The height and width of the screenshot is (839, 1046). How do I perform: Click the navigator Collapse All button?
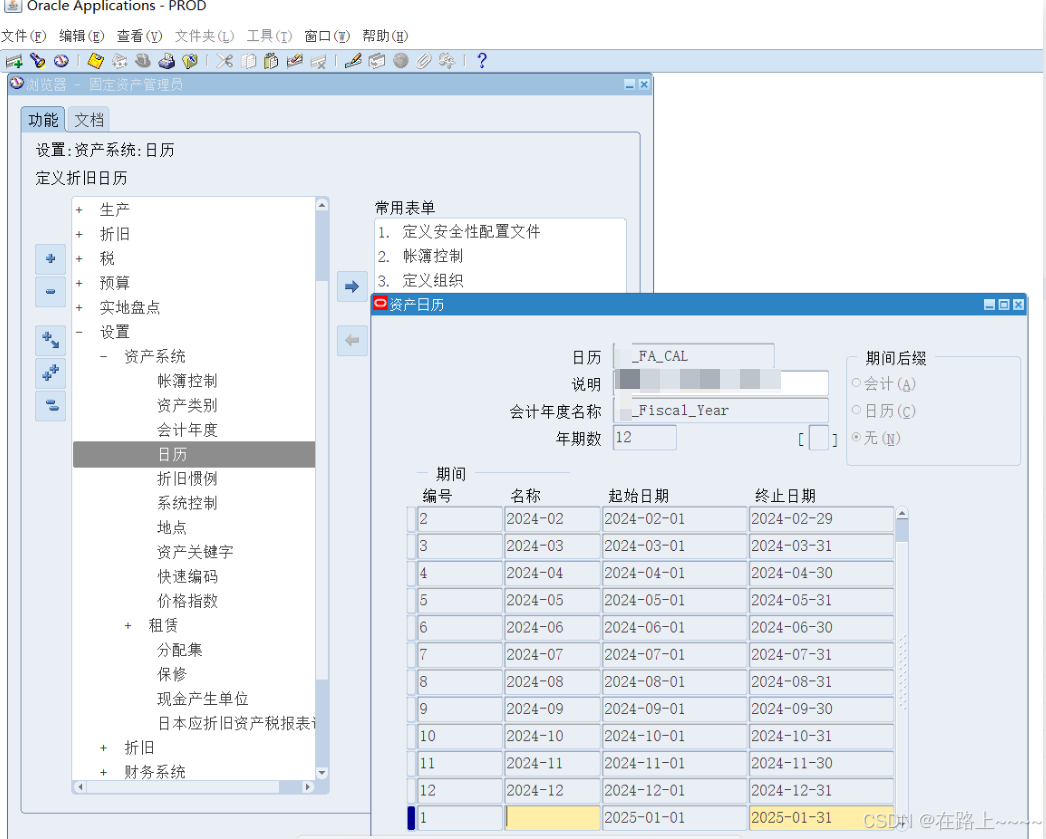tap(51, 405)
